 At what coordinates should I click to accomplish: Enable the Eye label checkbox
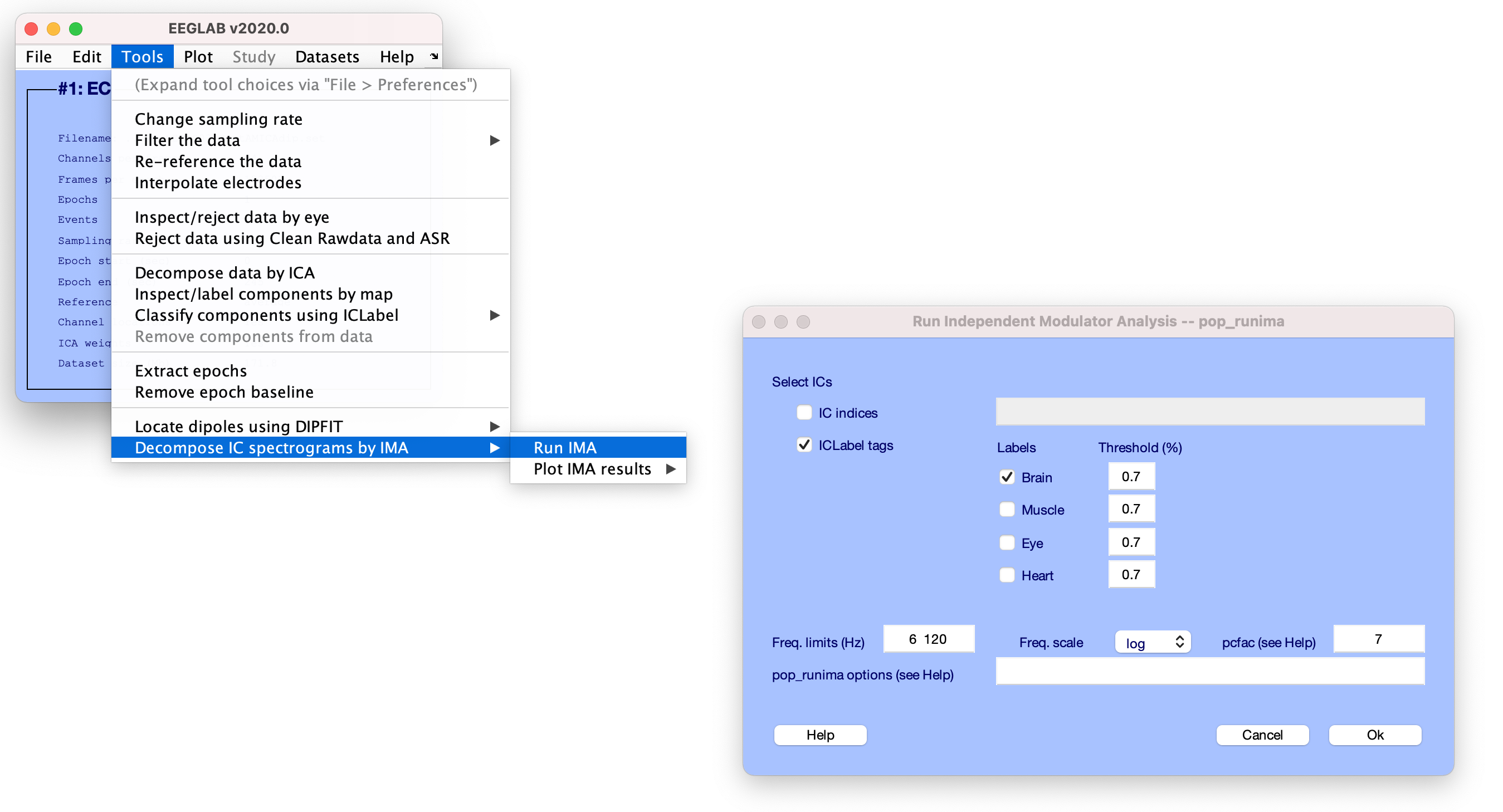(1007, 543)
